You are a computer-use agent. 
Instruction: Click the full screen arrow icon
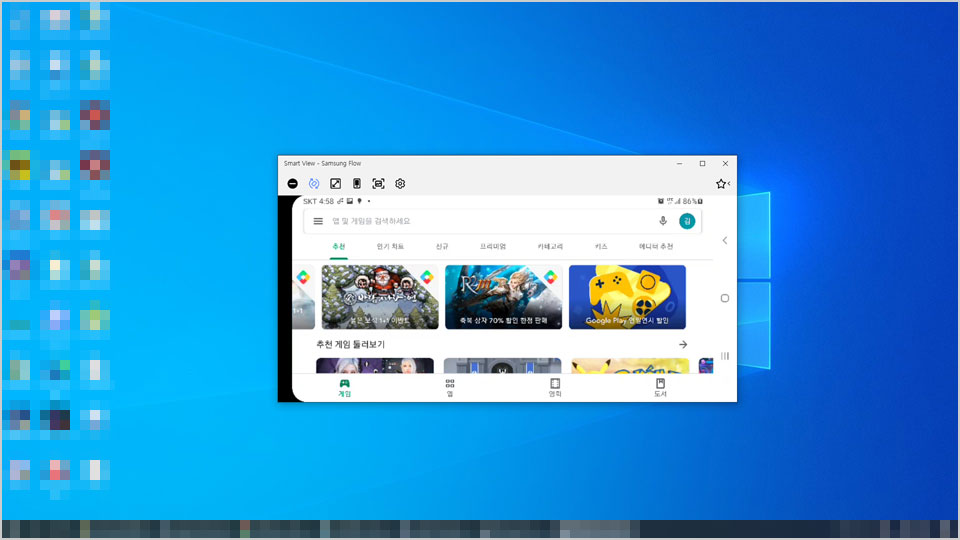click(336, 184)
